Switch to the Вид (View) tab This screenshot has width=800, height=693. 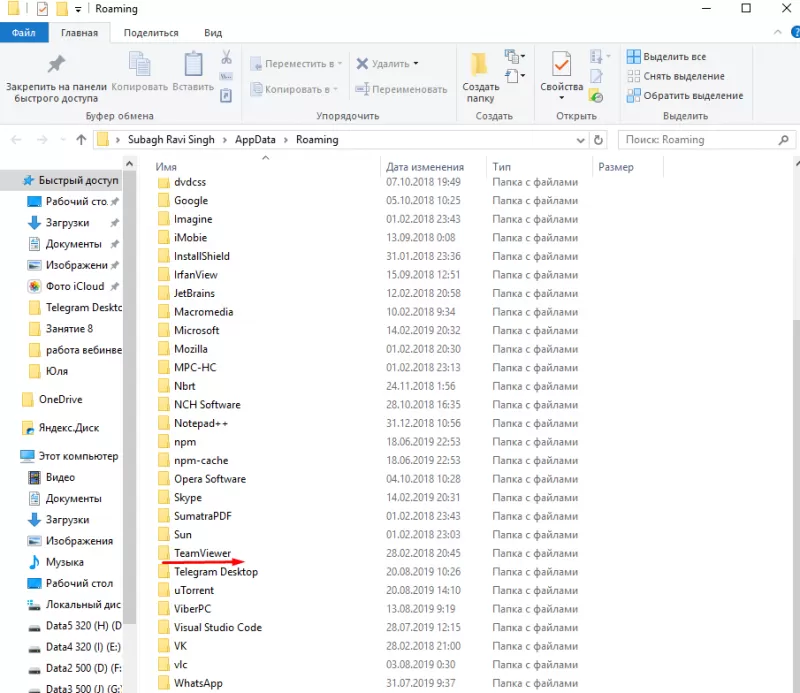(x=211, y=32)
